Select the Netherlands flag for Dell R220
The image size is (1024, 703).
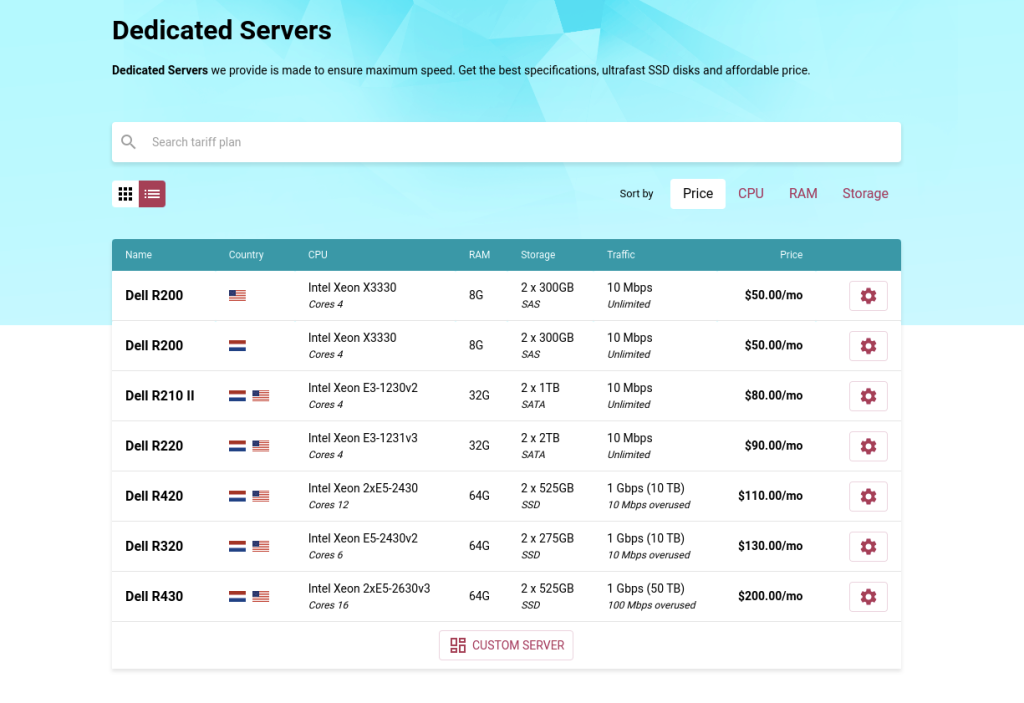click(x=237, y=446)
